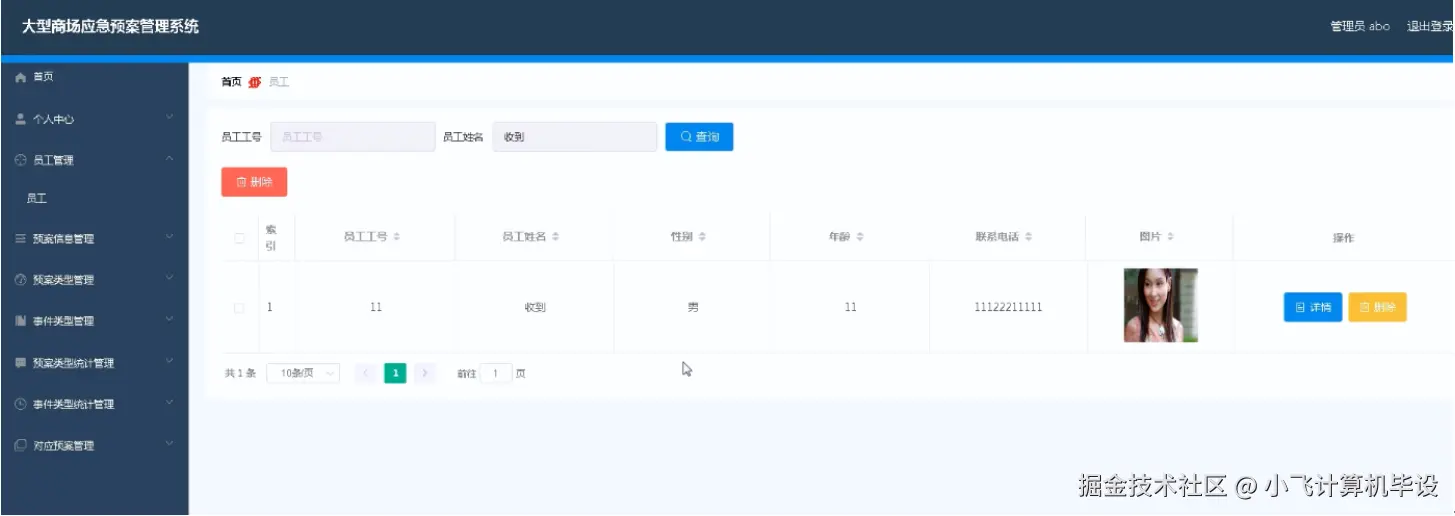
Task: Open the 10条/页 page size dropdown
Action: (x=303, y=373)
